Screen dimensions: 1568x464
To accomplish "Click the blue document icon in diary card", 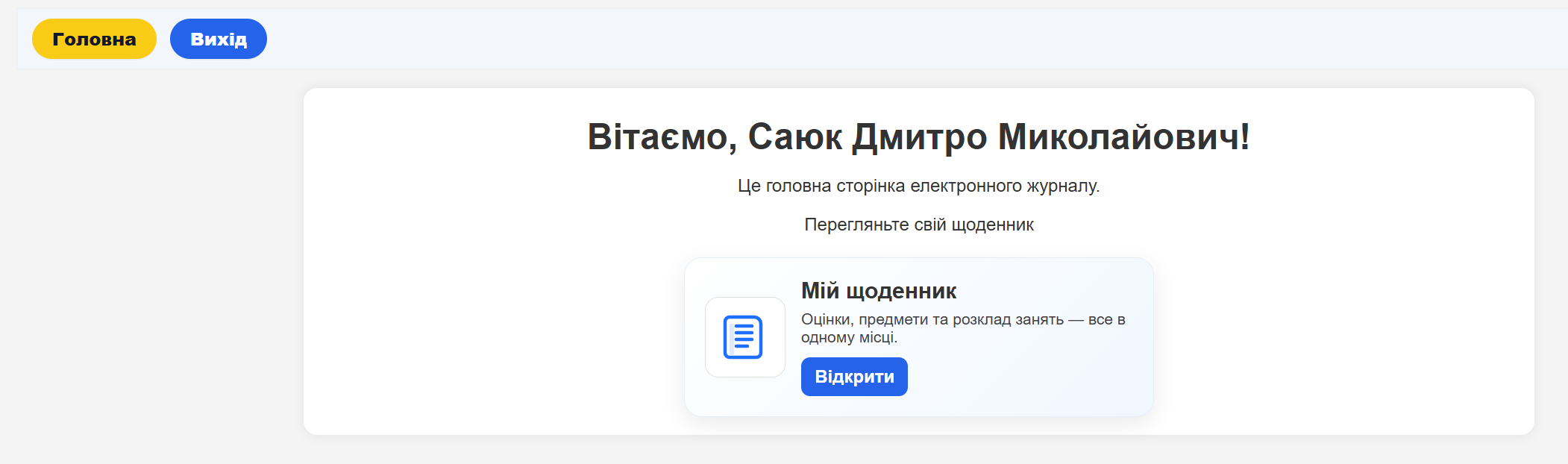I will coord(744,337).
